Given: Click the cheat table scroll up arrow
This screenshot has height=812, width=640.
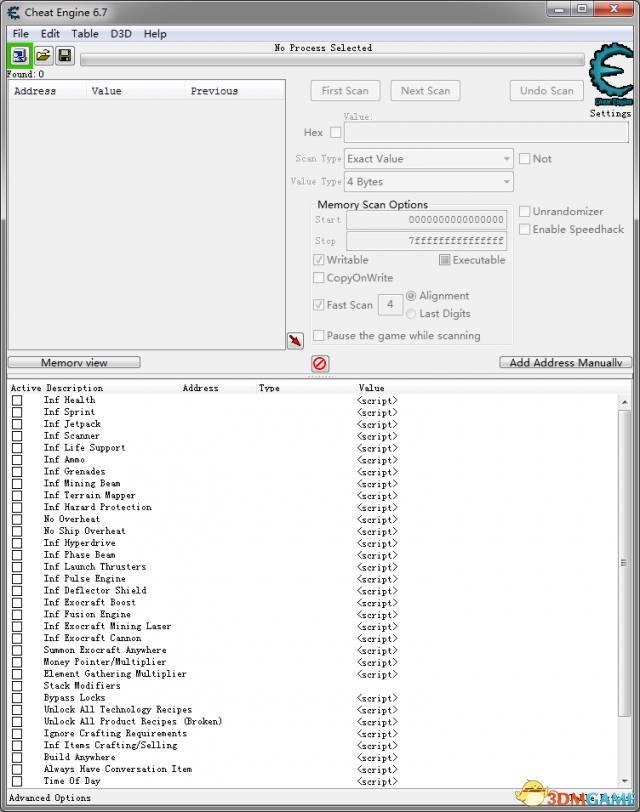Looking at the screenshot, I should click(x=624, y=402).
